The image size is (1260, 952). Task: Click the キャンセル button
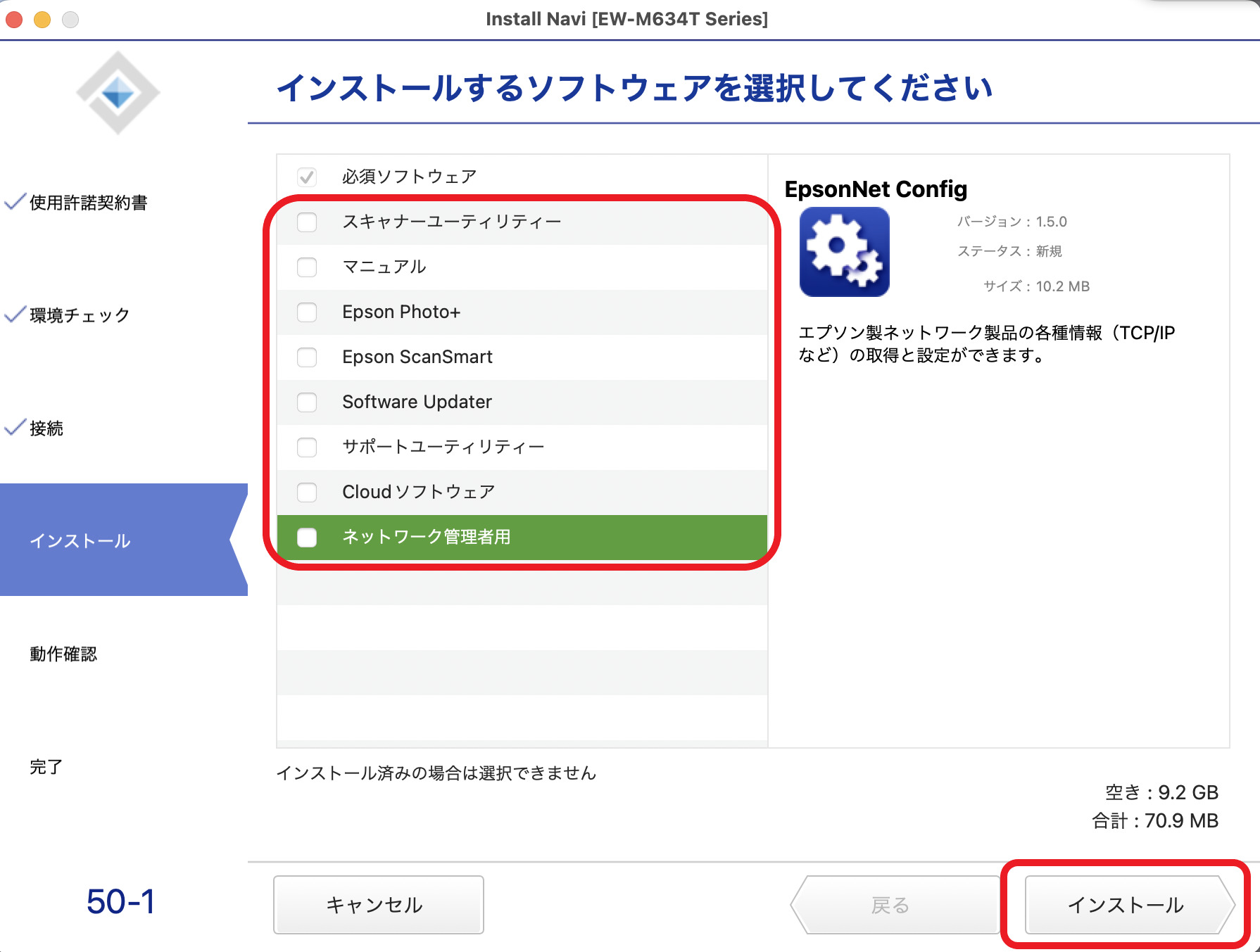coord(378,905)
